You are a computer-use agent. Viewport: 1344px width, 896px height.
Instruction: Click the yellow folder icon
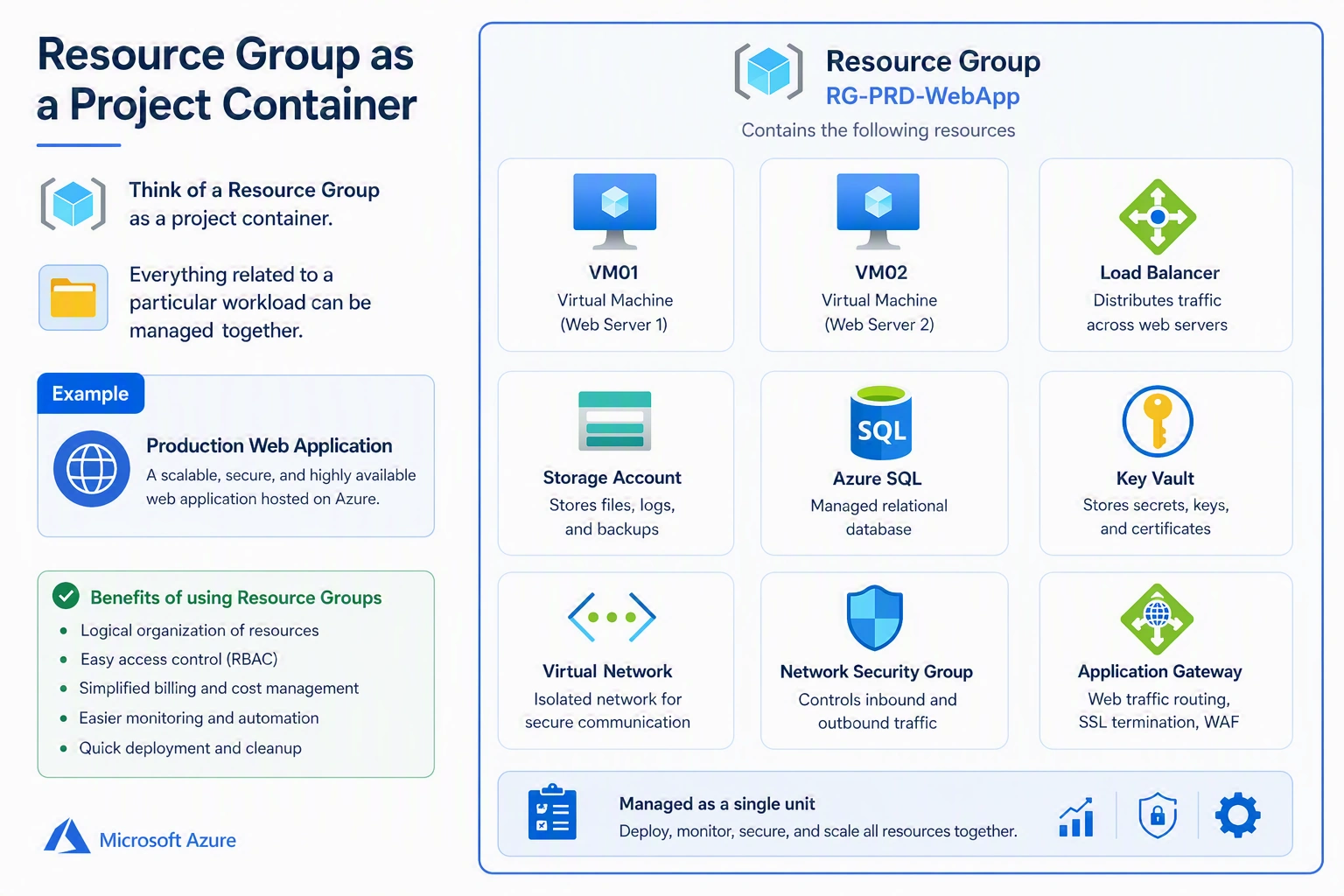(x=73, y=297)
